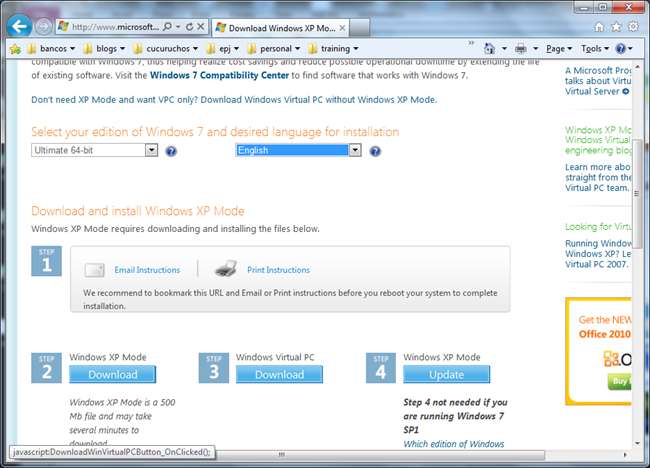Screen dimensions: 650x468
Task: Open a new blank tab
Action: click(360, 28)
